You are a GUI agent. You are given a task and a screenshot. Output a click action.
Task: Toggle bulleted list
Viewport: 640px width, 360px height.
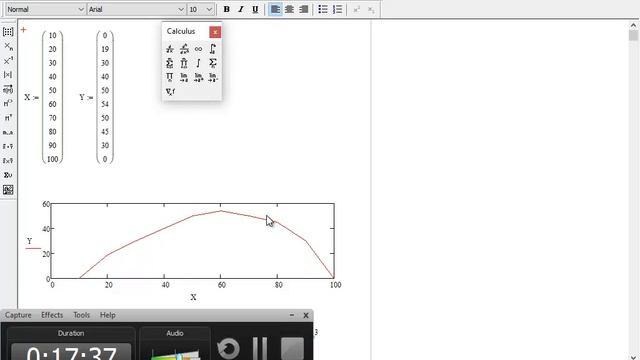point(323,9)
